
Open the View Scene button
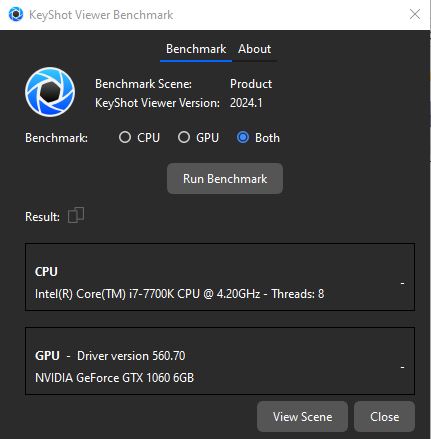tap(302, 417)
